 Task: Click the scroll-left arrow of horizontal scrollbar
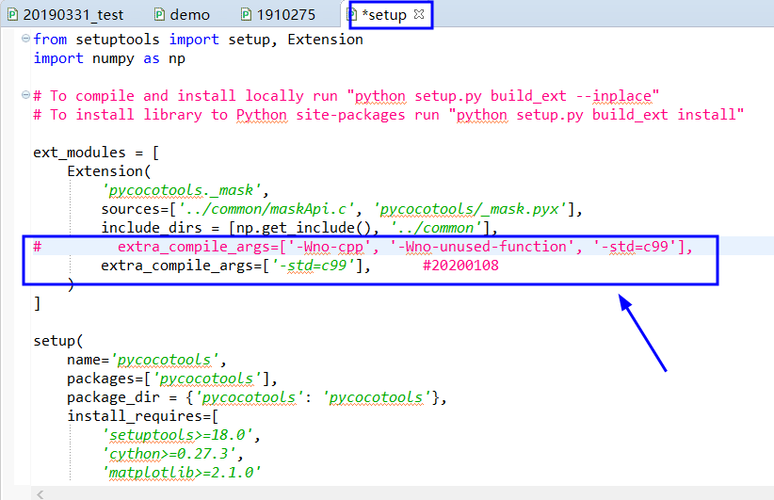pyautogui.click(x=40, y=494)
